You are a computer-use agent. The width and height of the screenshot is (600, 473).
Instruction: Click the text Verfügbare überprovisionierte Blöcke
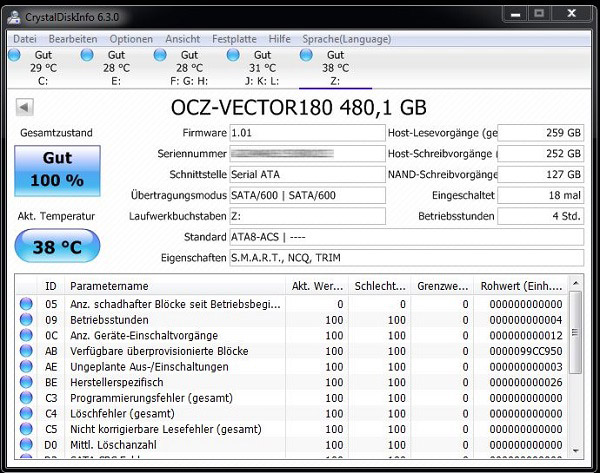pyautogui.click(x=159, y=351)
